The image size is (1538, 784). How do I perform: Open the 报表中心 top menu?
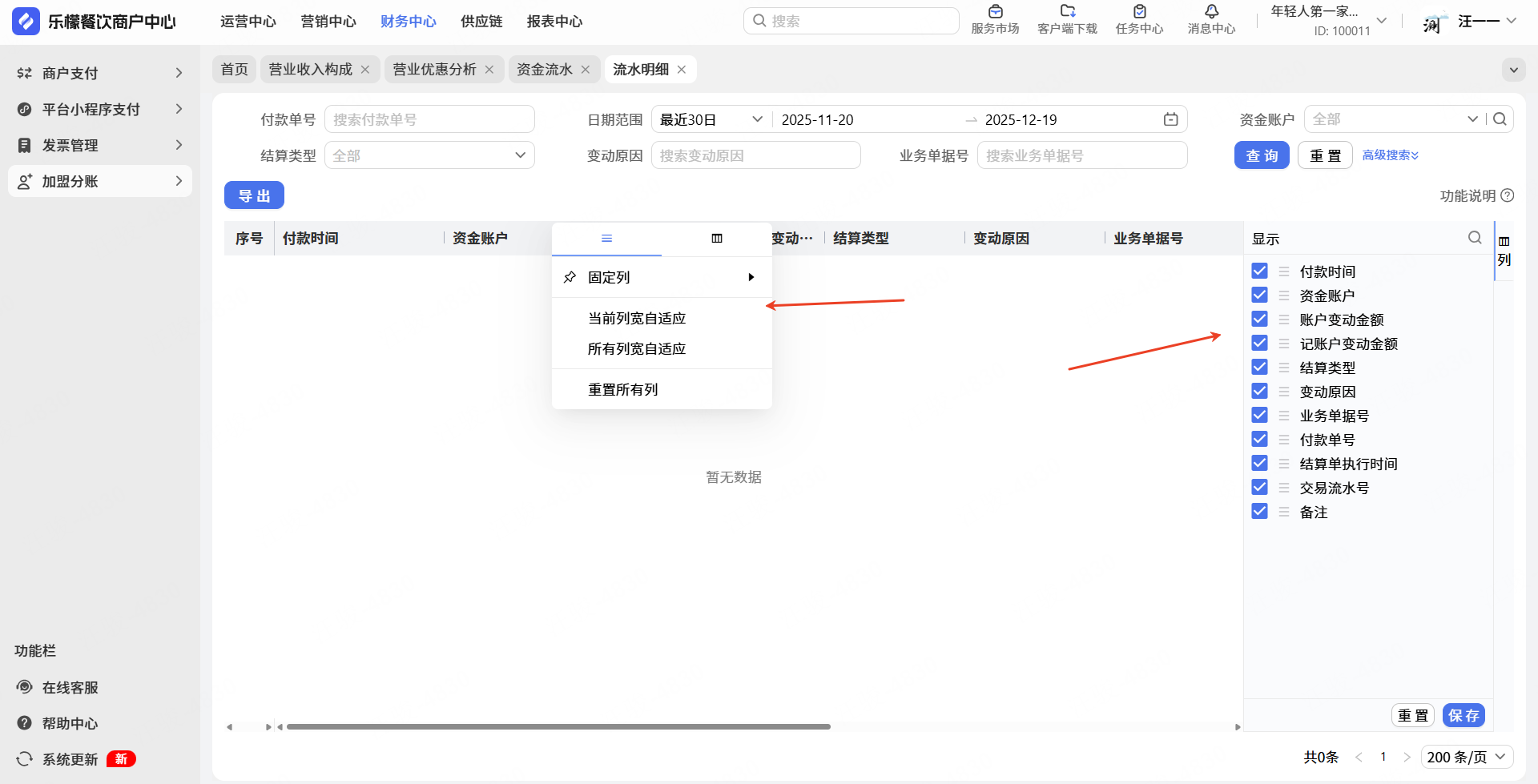pos(554,22)
